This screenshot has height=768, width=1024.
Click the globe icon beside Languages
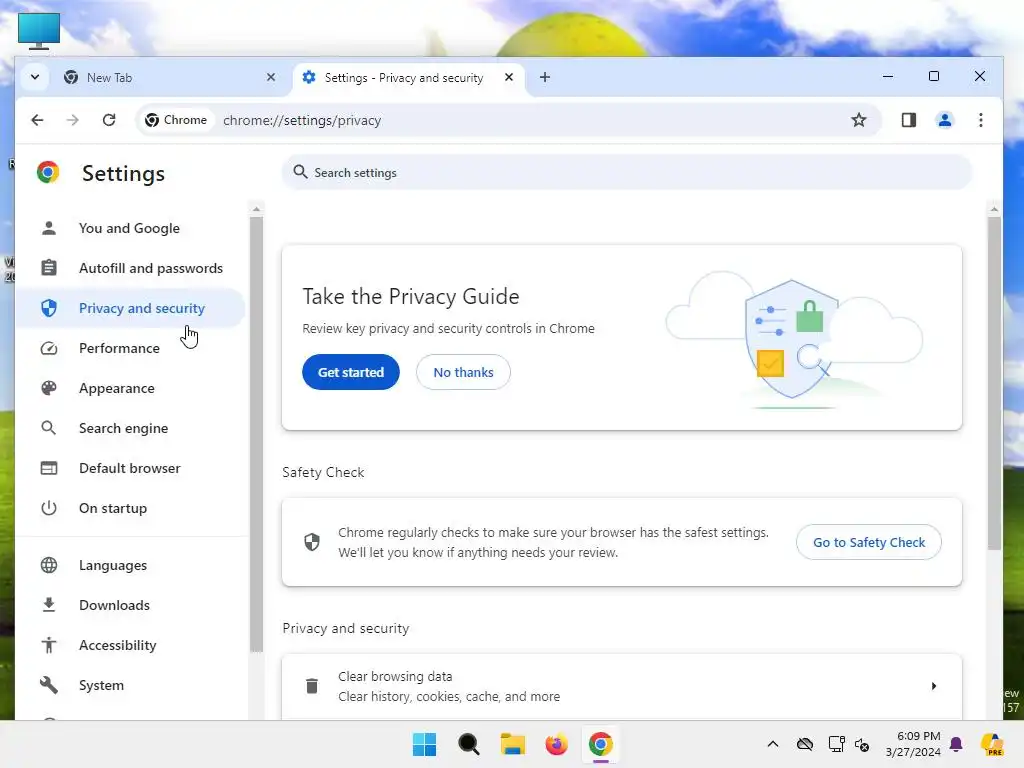pos(49,565)
